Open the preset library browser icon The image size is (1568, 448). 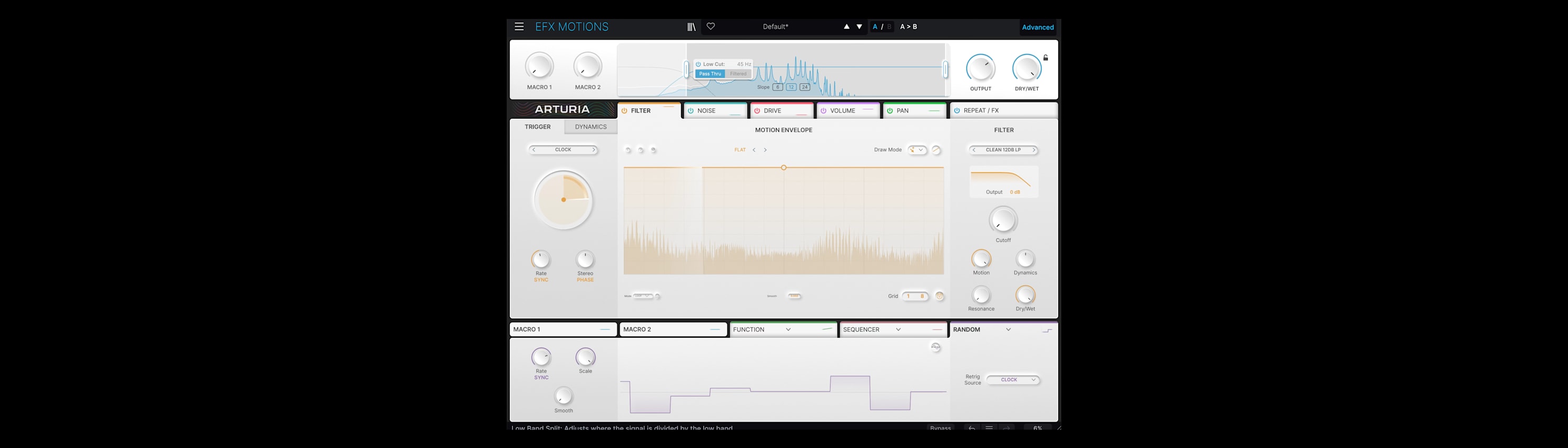click(691, 27)
